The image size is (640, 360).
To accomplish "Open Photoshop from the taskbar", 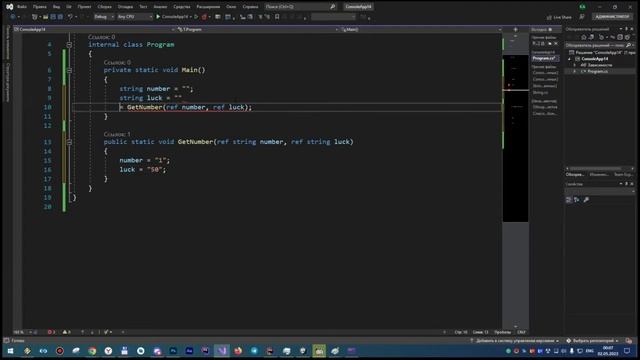I will click(x=173, y=351).
